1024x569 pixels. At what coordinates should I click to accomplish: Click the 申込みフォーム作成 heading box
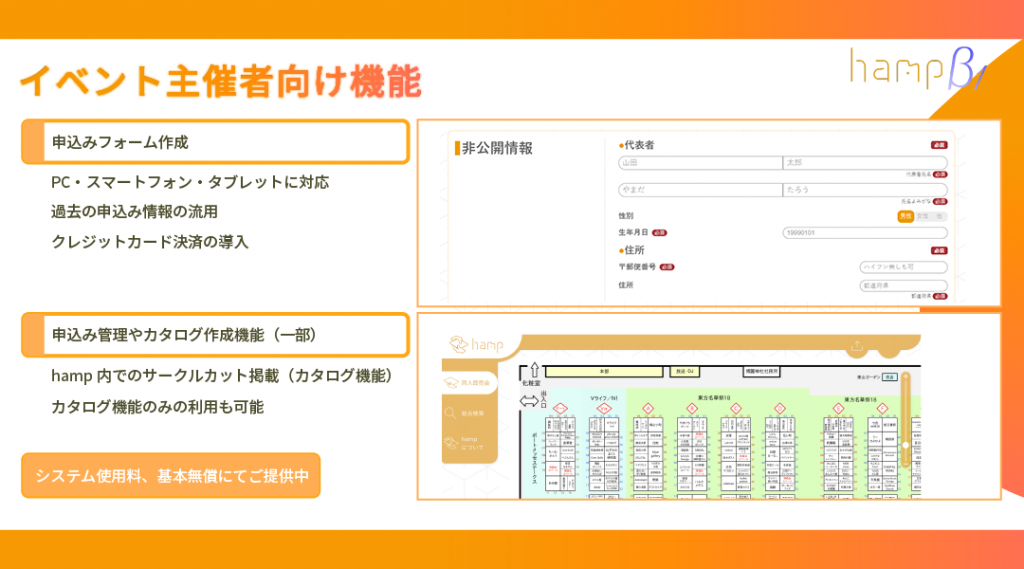[214, 142]
